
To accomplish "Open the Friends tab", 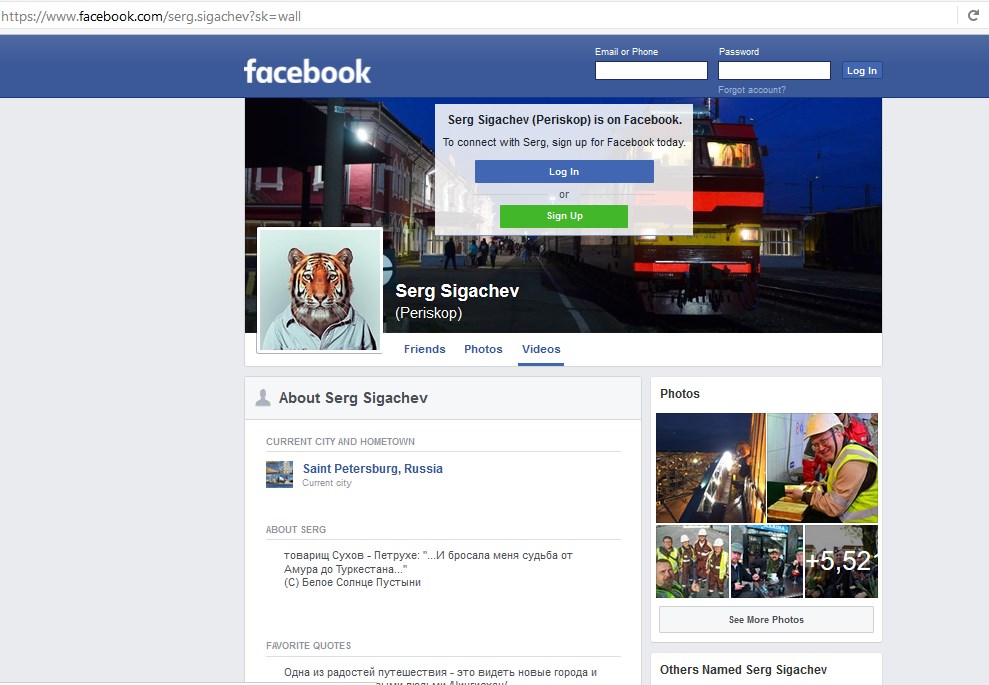I will tap(424, 349).
